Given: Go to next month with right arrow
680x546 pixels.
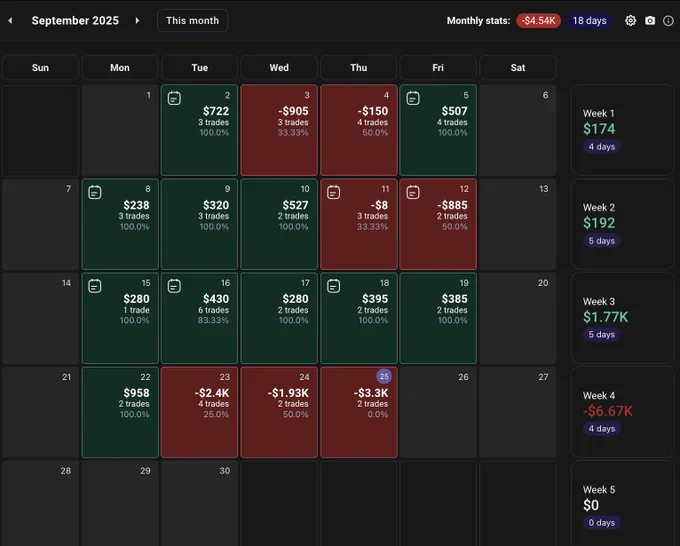Looking at the screenshot, I should pos(137,20).
